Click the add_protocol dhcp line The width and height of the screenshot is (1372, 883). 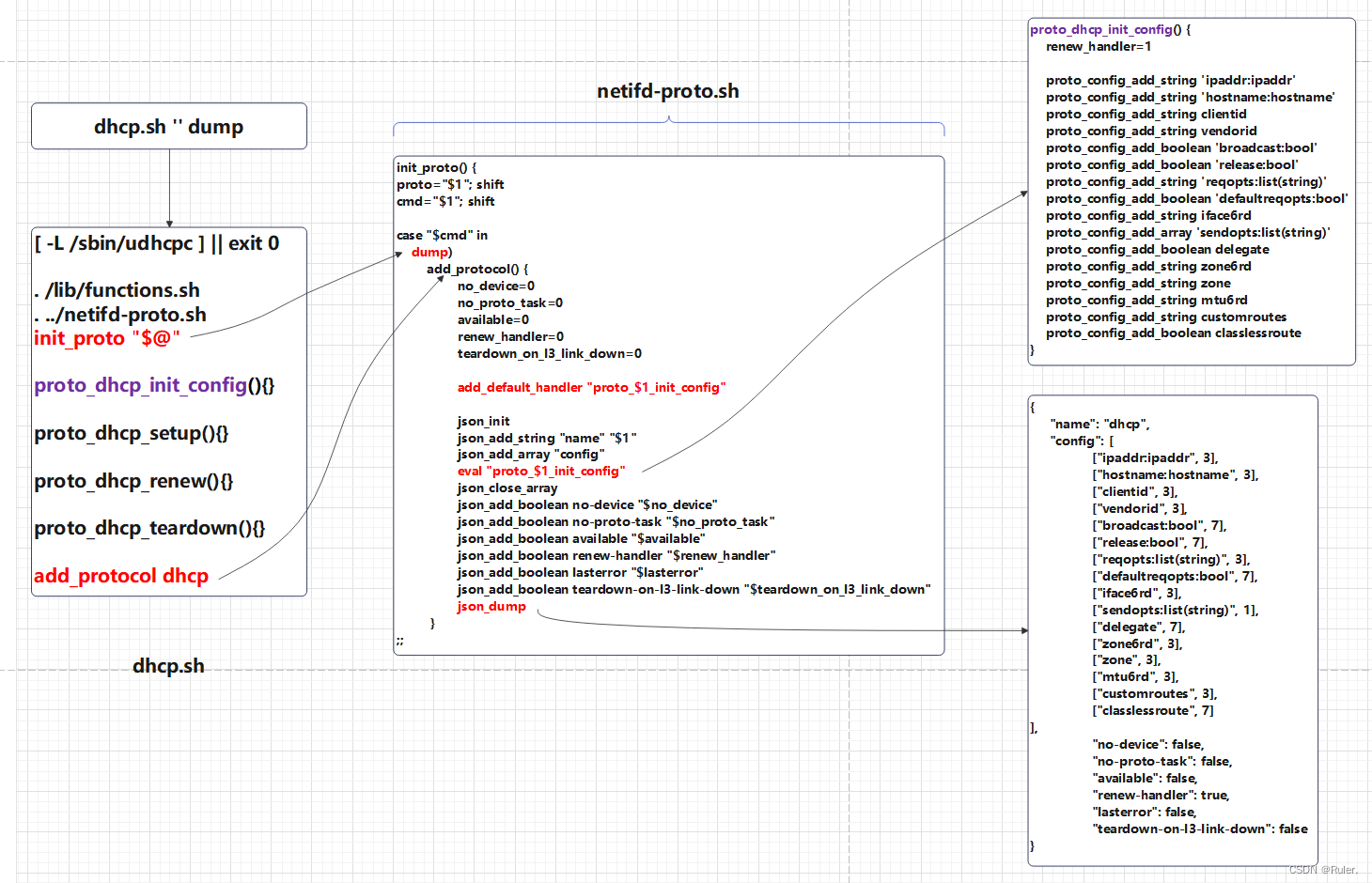(x=121, y=576)
